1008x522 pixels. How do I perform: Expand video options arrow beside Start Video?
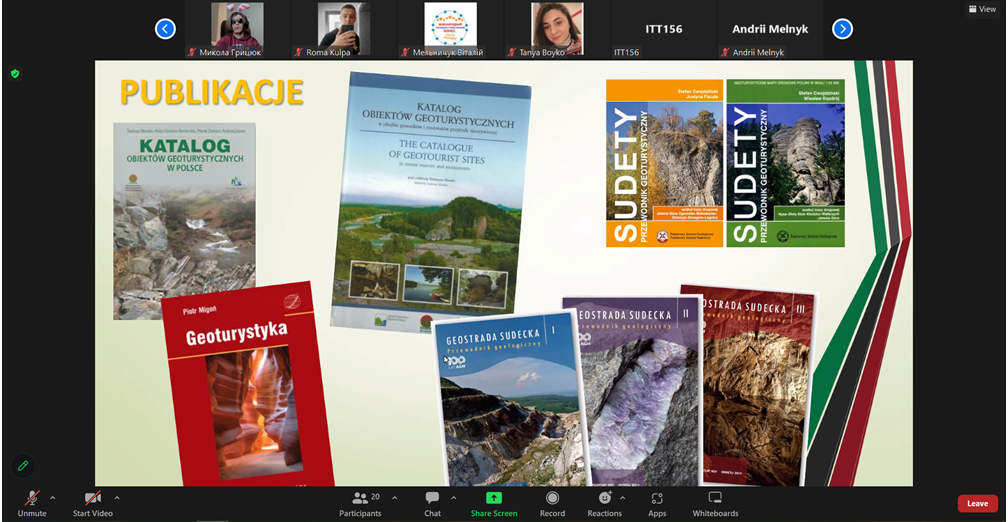pos(117,497)
